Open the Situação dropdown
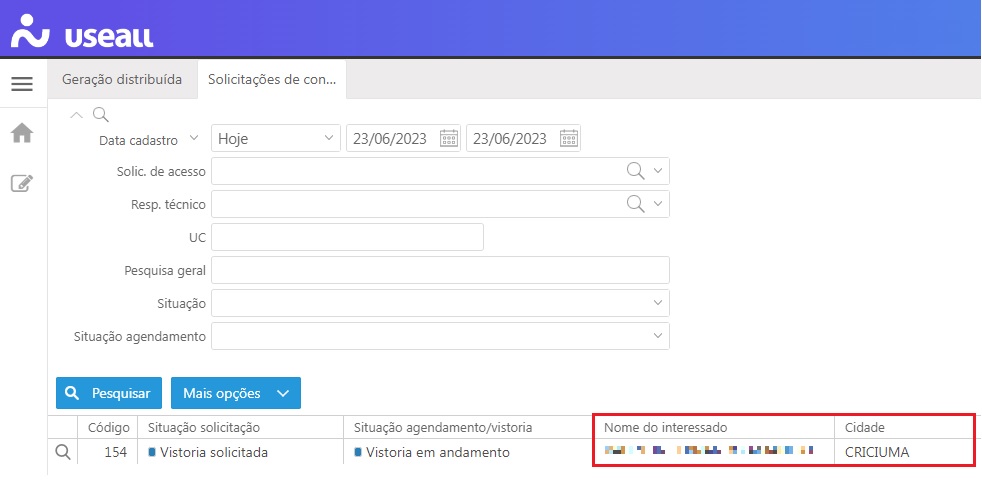Screen dimensions: 982x489 (440, 303)
